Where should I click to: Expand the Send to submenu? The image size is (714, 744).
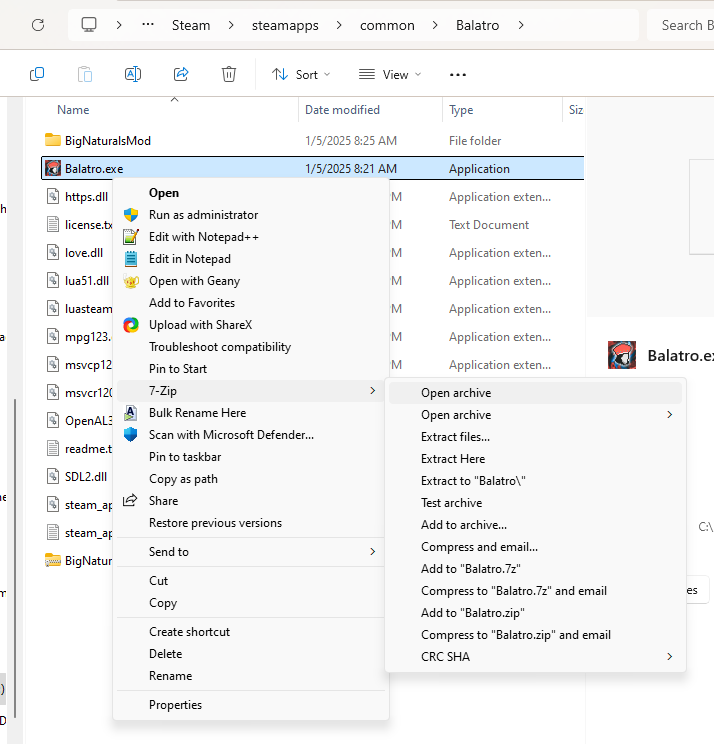pos(250,552)
